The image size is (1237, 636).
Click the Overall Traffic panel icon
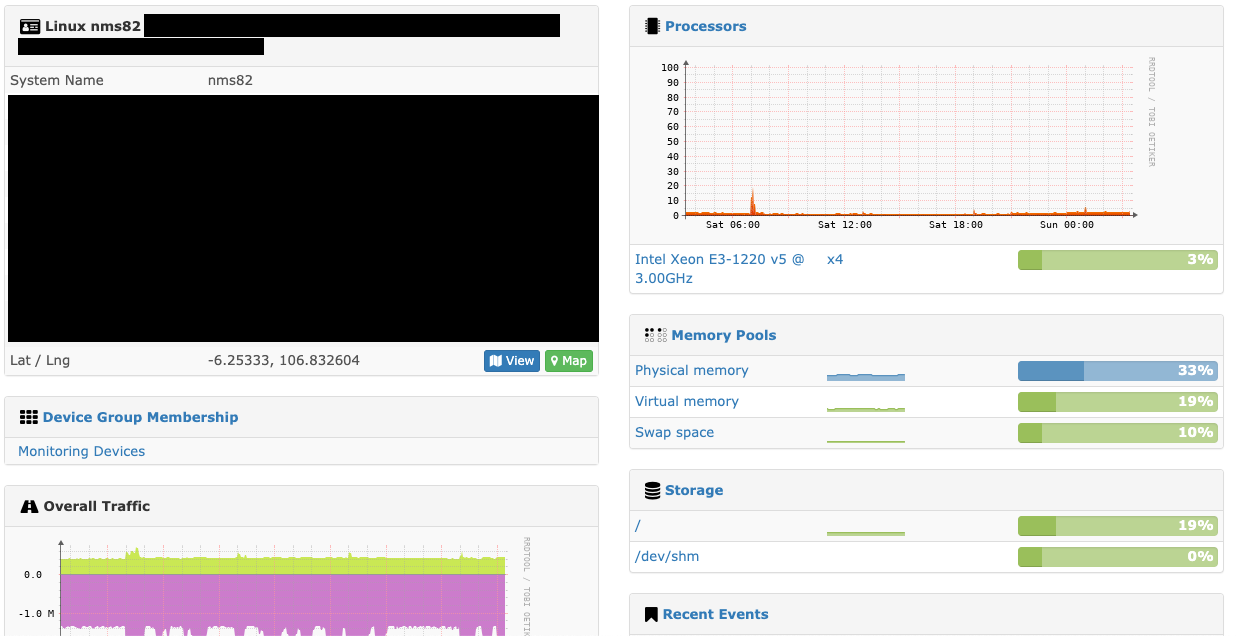click(x=29, y=505)
